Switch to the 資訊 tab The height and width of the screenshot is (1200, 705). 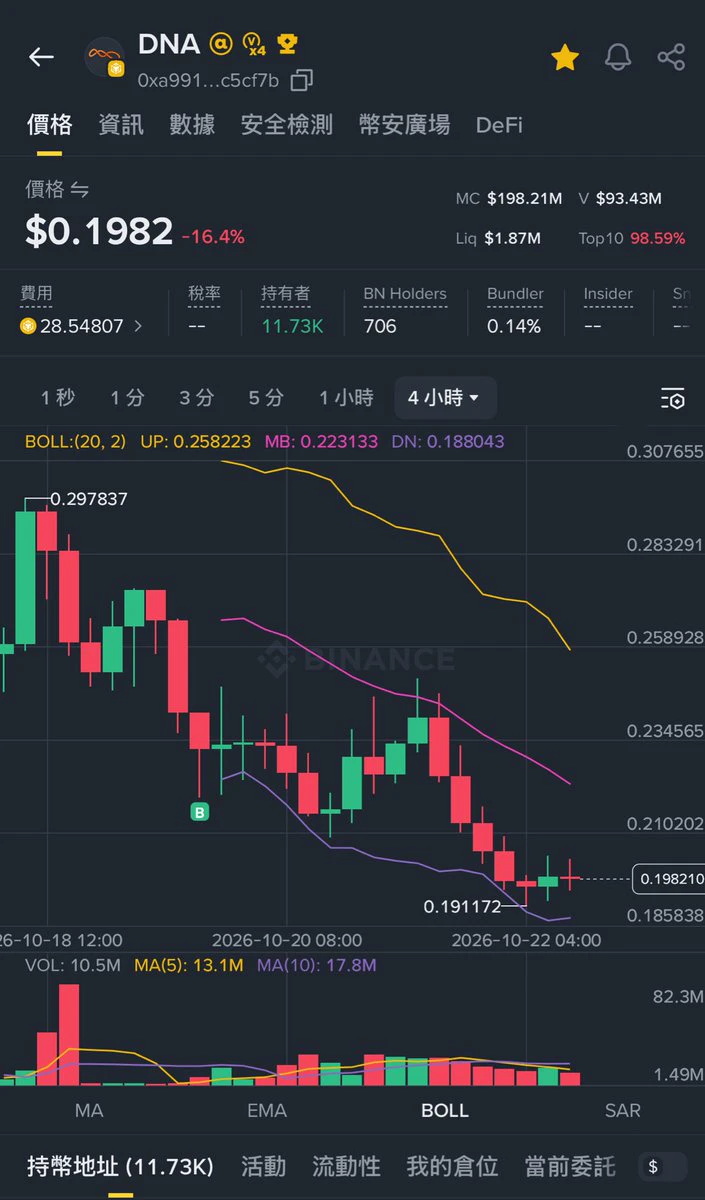click(121, 125)
